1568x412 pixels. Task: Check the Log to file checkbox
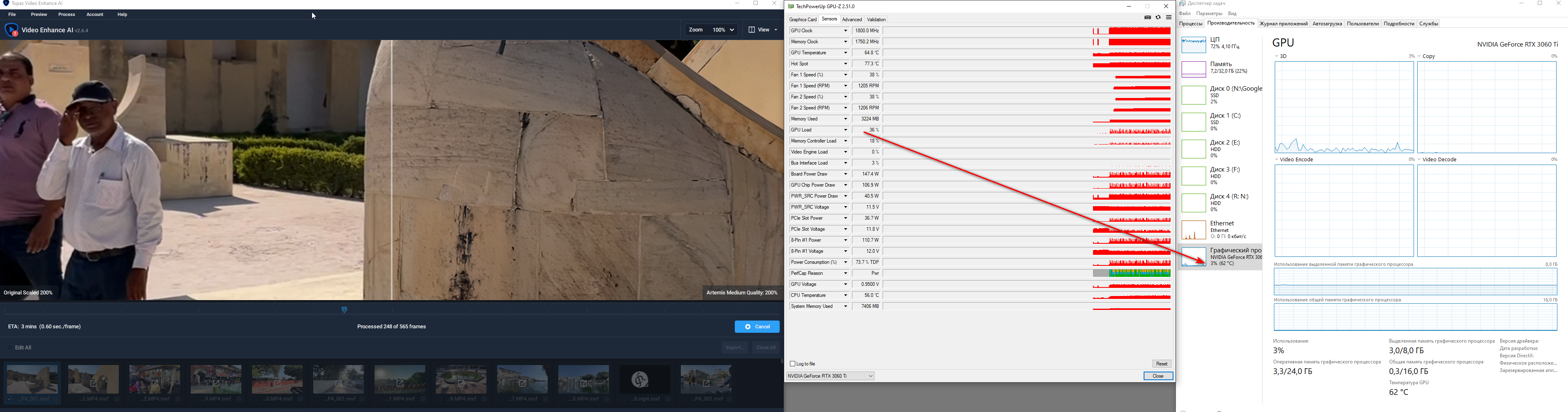pos(792,364)
